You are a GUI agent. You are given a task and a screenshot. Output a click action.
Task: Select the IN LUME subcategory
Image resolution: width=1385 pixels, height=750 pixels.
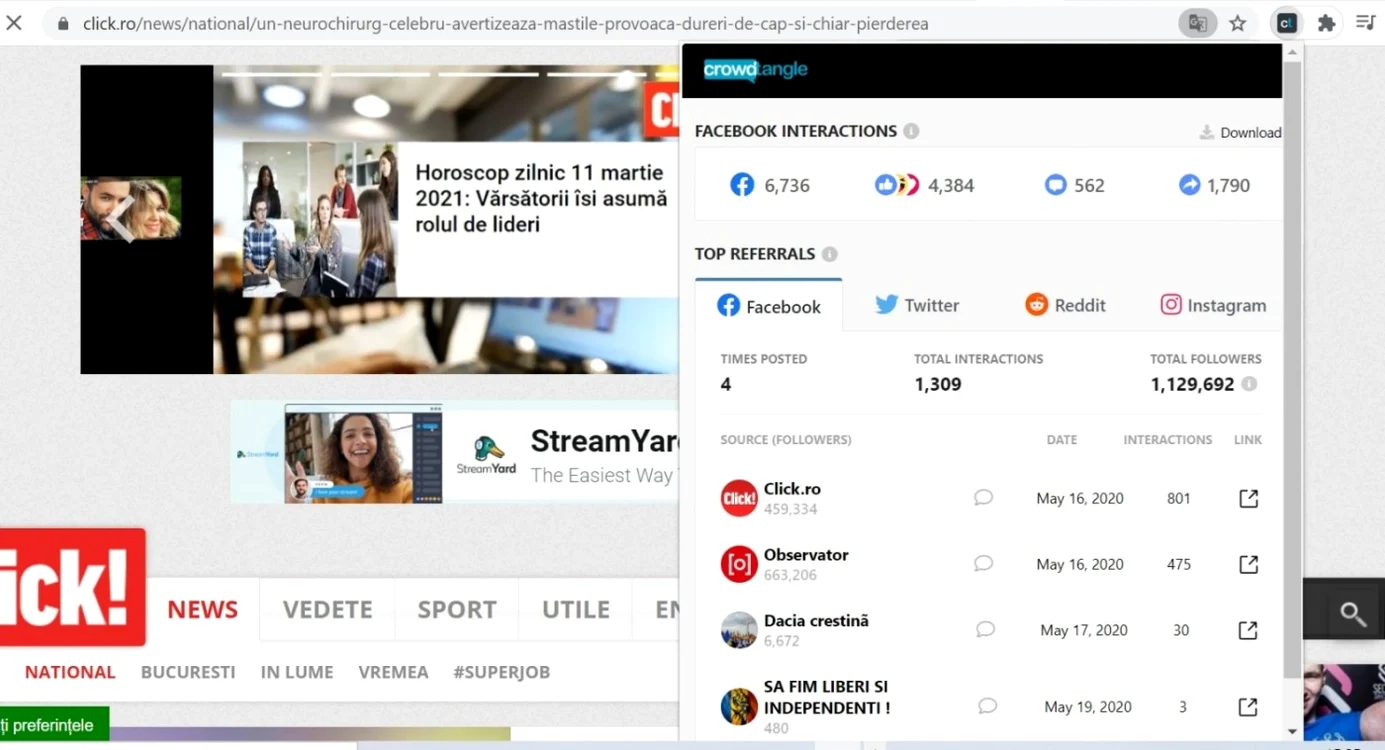tap(297, 672)
